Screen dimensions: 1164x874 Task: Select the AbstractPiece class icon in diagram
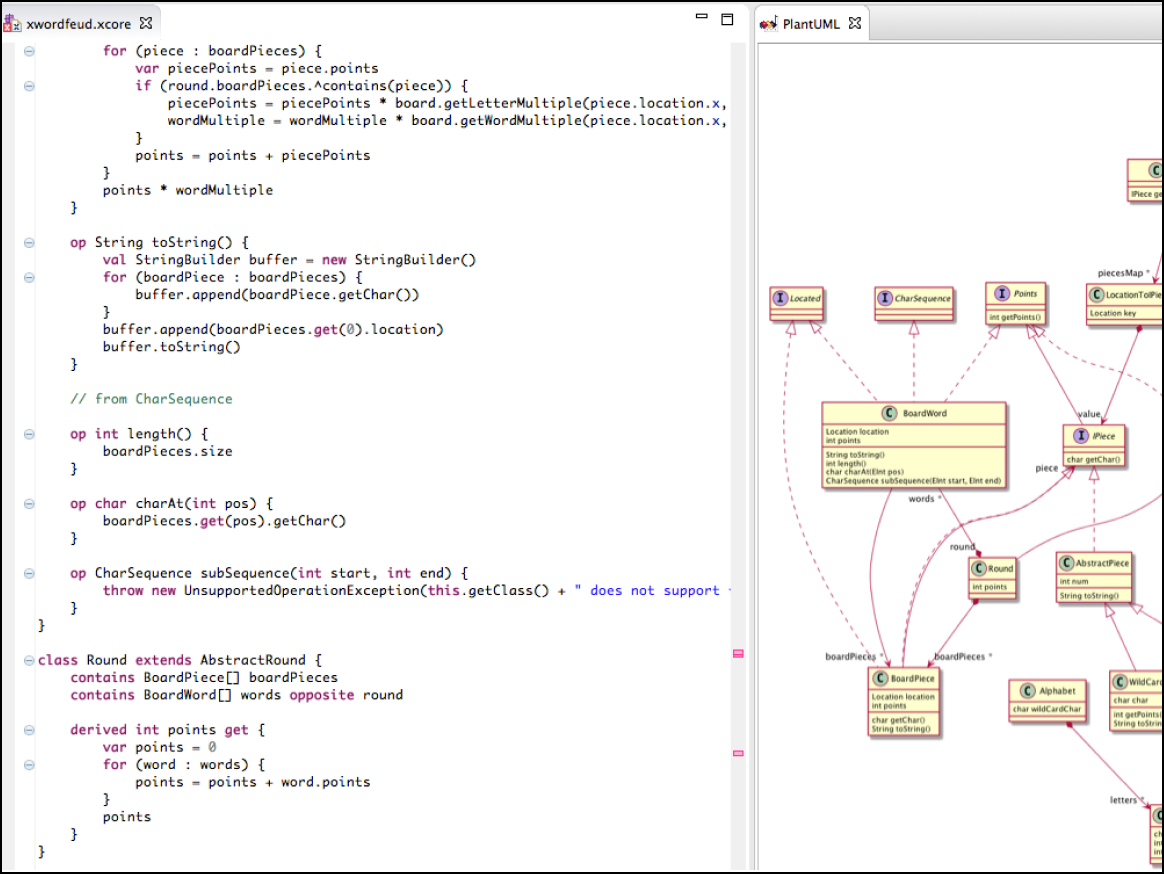1067,563
